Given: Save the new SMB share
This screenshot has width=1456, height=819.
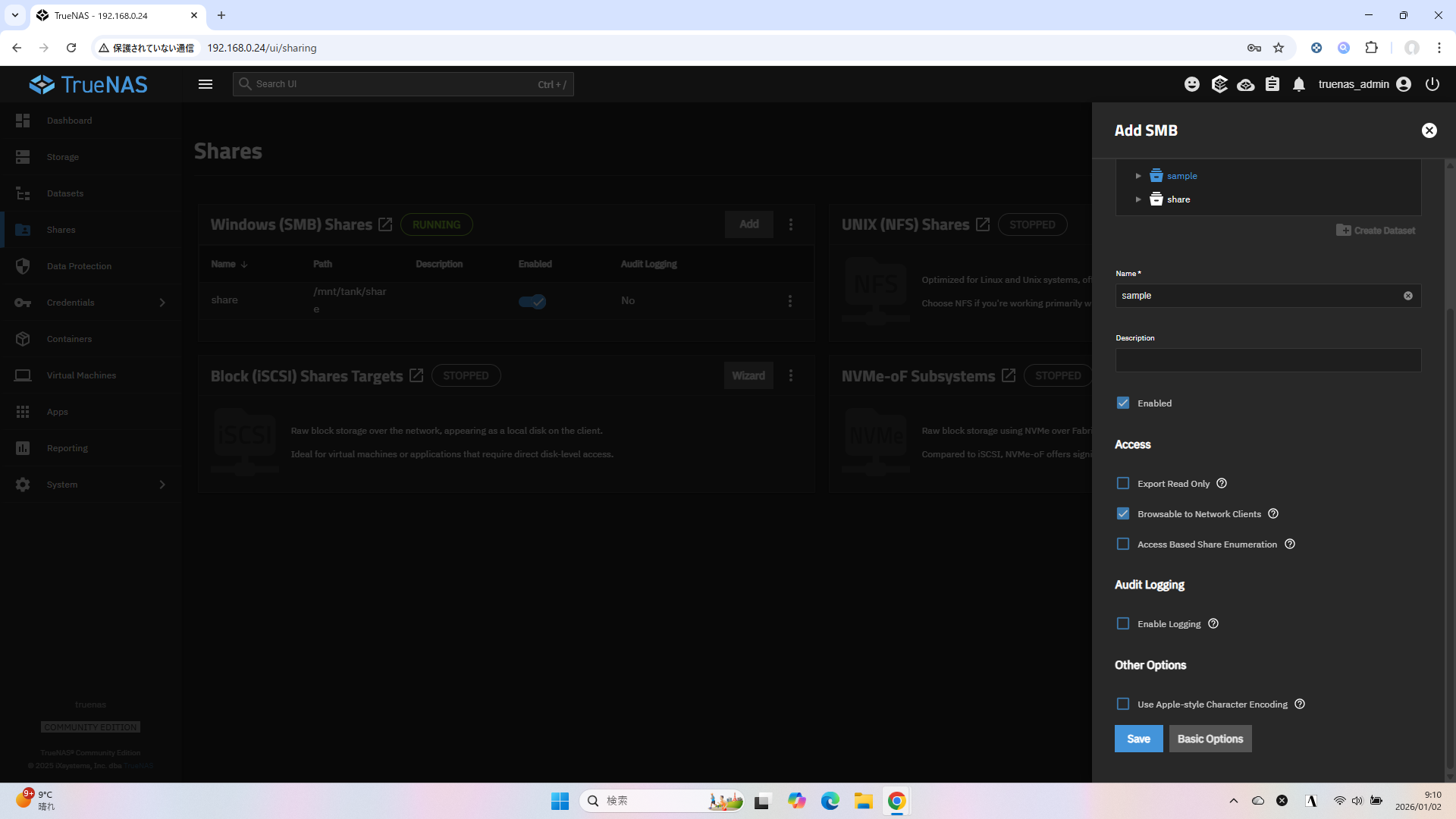Looking at the screenshot, I should point(1138,739).
